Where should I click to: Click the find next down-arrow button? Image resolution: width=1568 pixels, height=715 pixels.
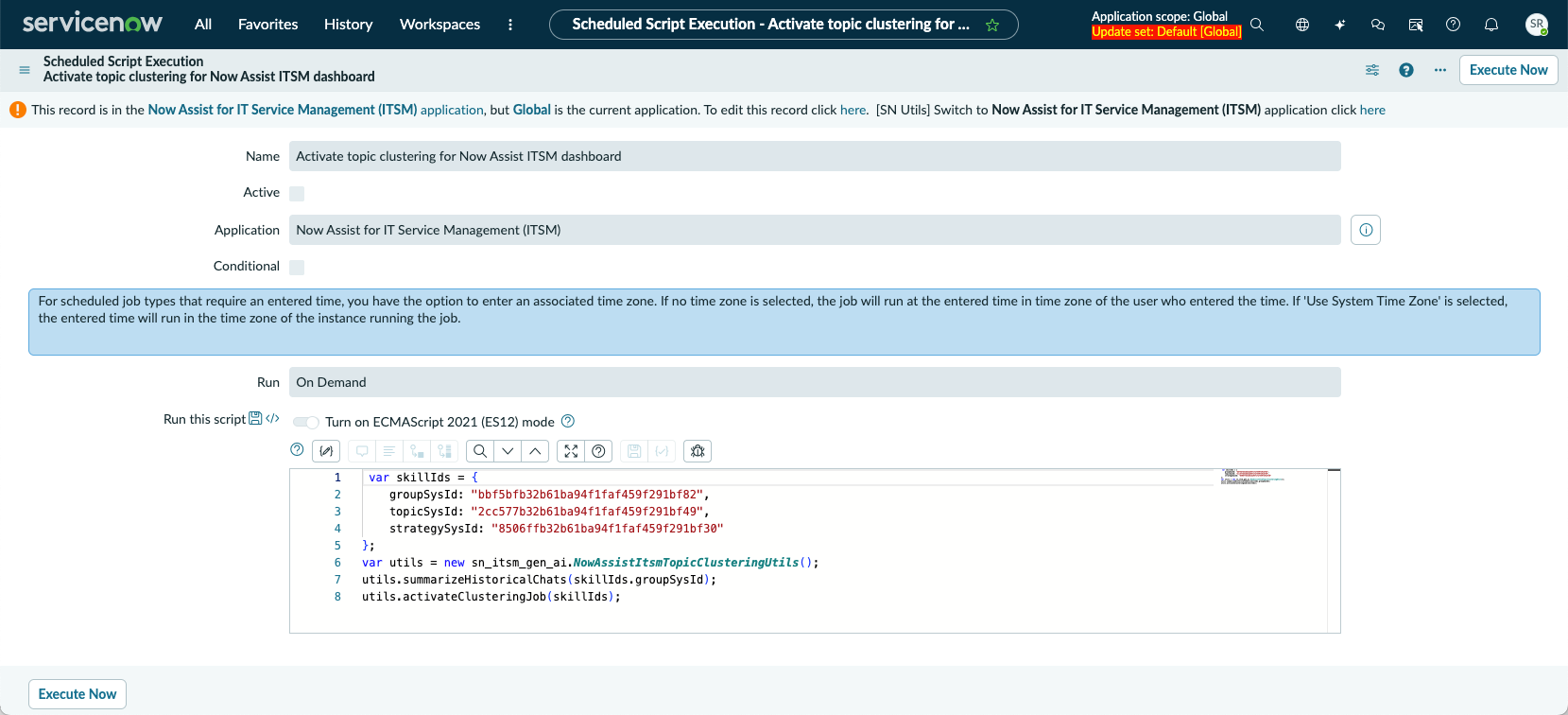coord(508,451)
